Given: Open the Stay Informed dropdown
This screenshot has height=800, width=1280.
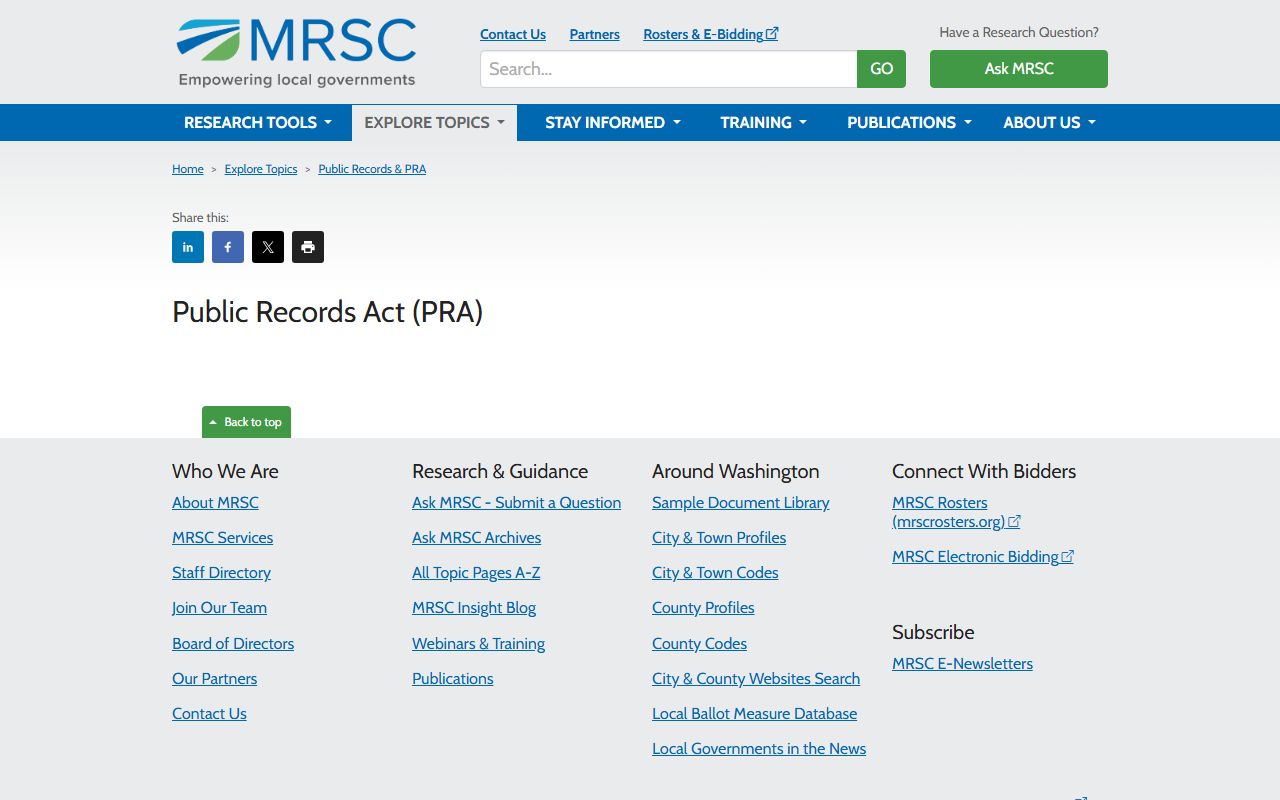Looking at the screenshot, I should coord(613,122).
